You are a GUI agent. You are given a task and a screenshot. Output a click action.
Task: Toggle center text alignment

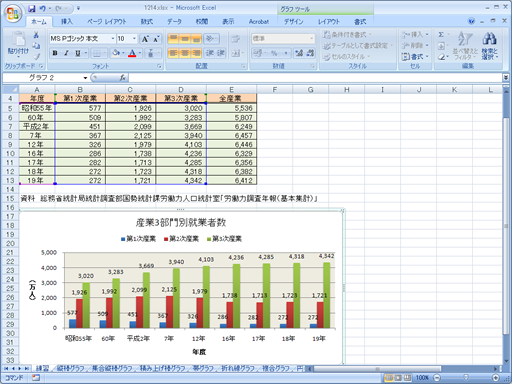pos(185,53)
